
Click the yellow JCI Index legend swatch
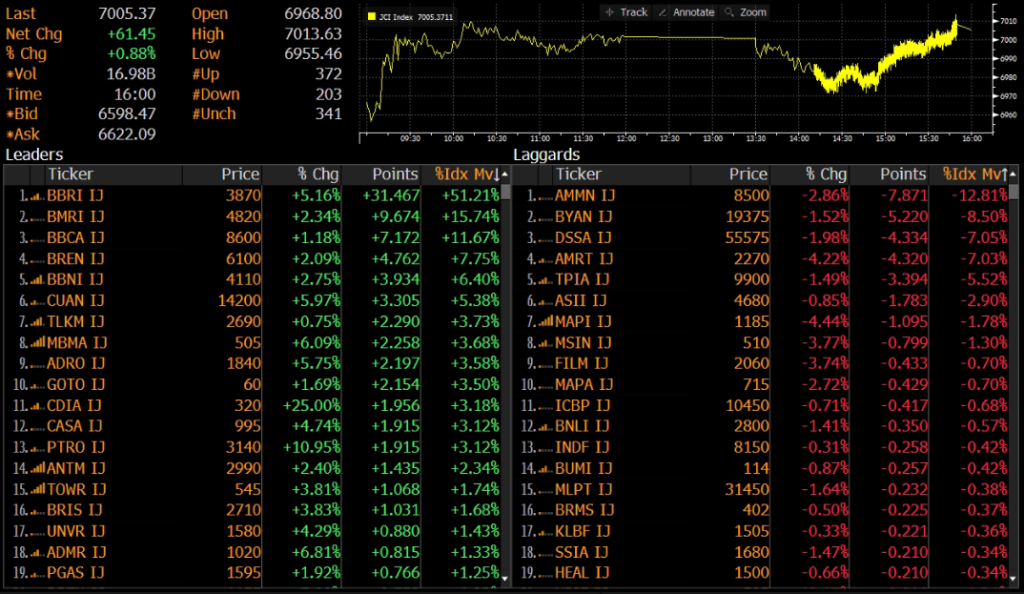click(372, 16)
